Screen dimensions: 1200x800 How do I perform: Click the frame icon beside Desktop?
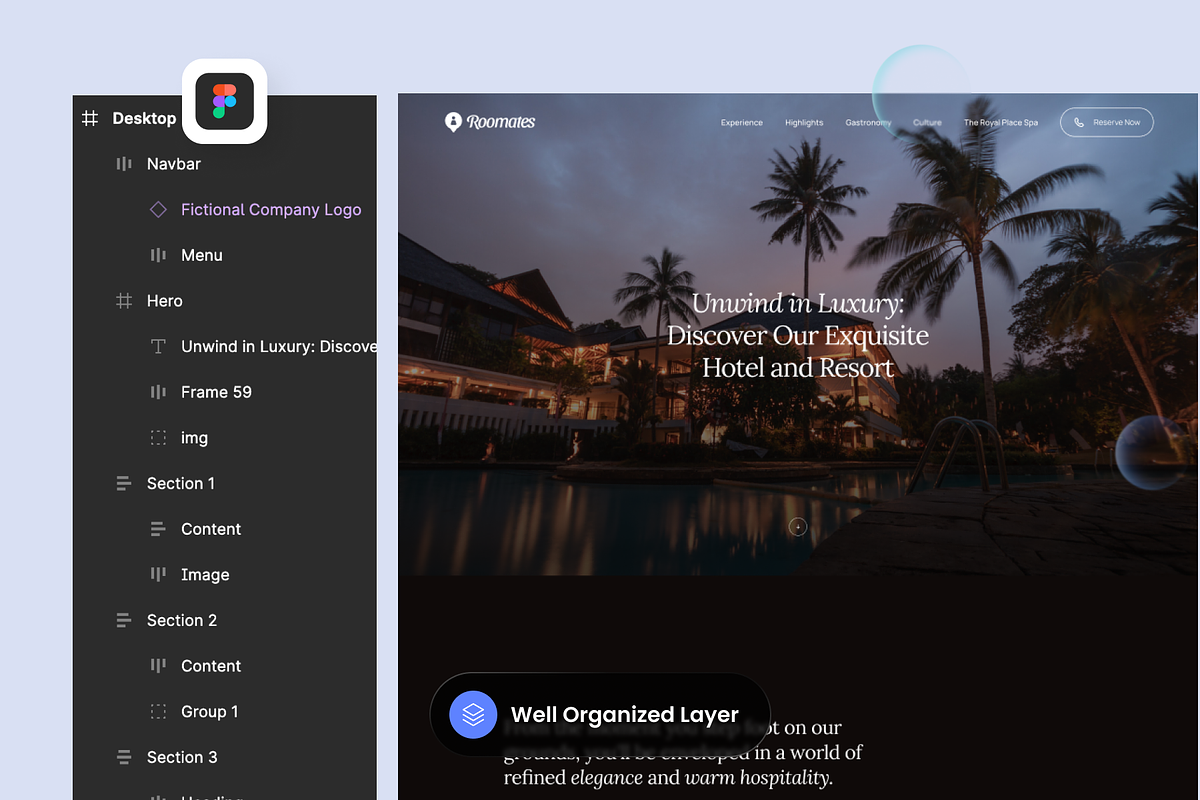click(x=90, y=118)
